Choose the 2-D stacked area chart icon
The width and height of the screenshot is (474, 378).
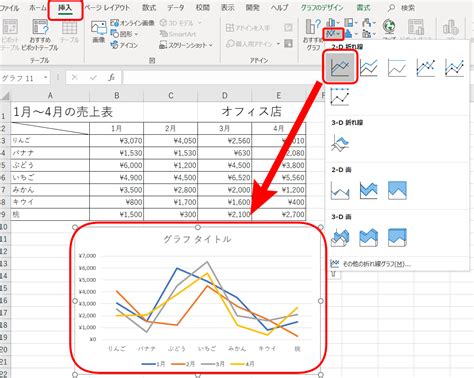369,190
